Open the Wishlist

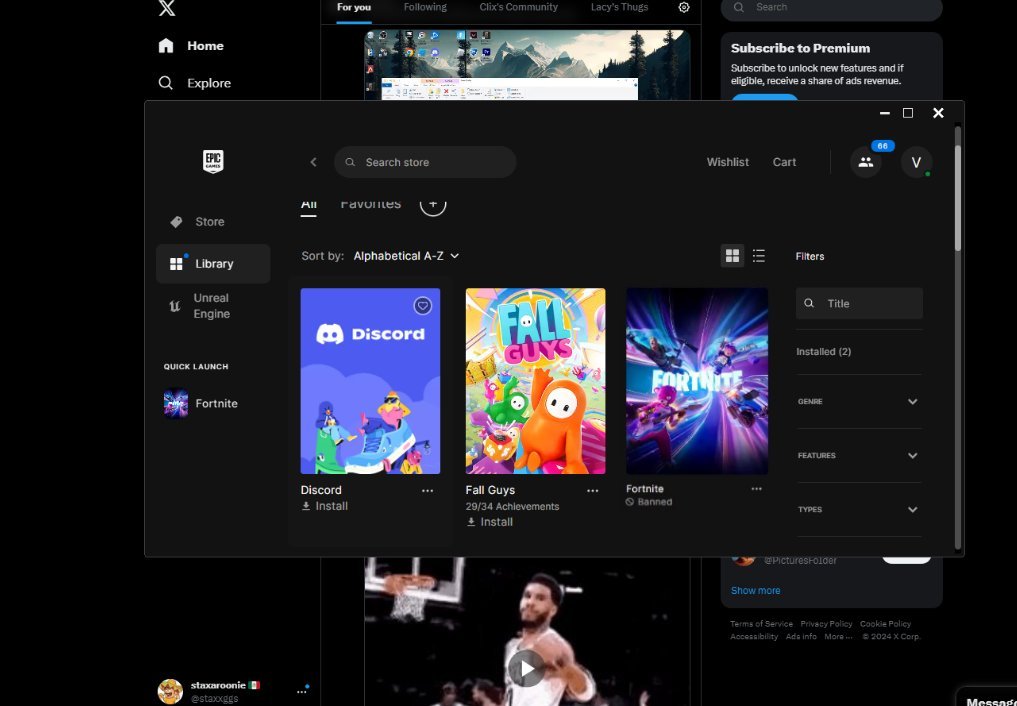pyautogui.click(x=728, y=162)
